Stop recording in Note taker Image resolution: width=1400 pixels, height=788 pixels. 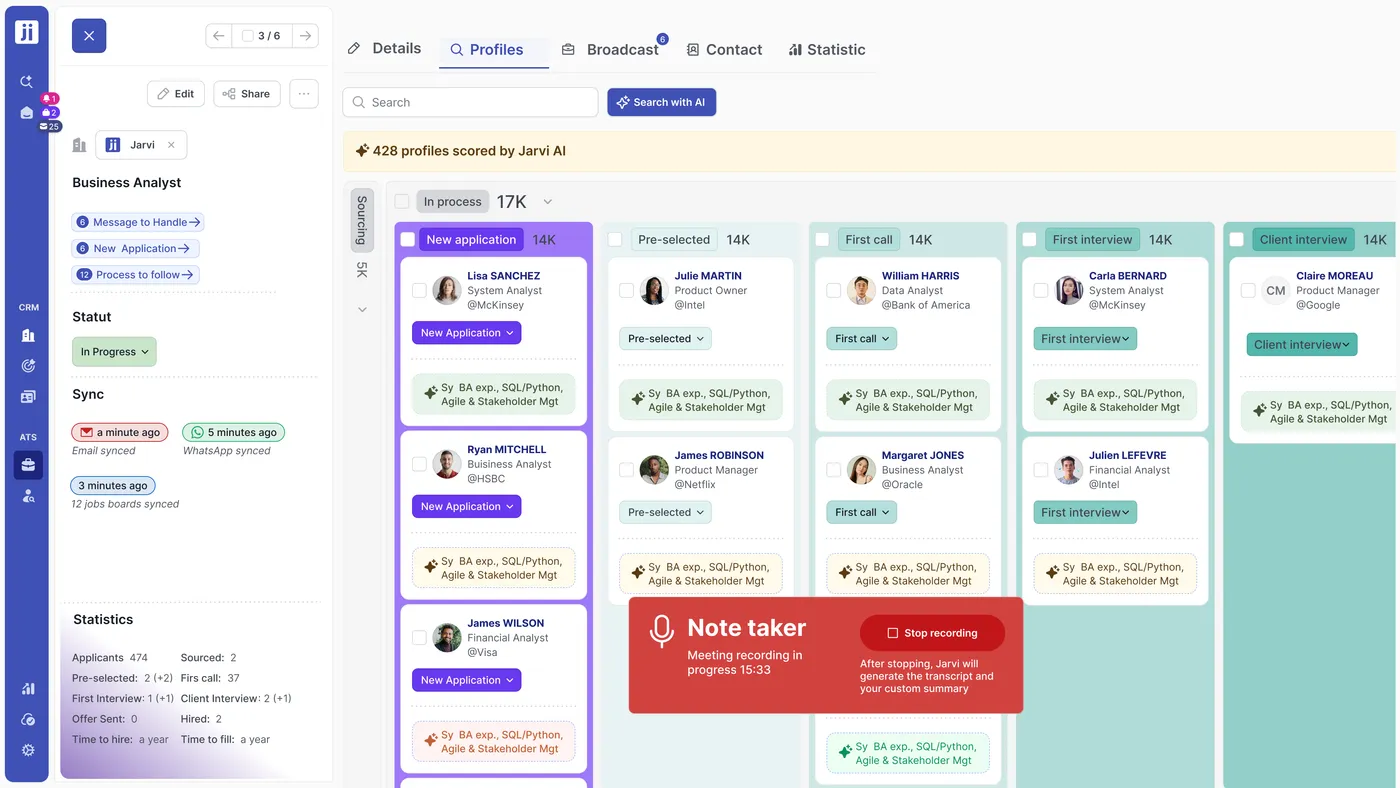pyautogui.click(x=932, y=633)
